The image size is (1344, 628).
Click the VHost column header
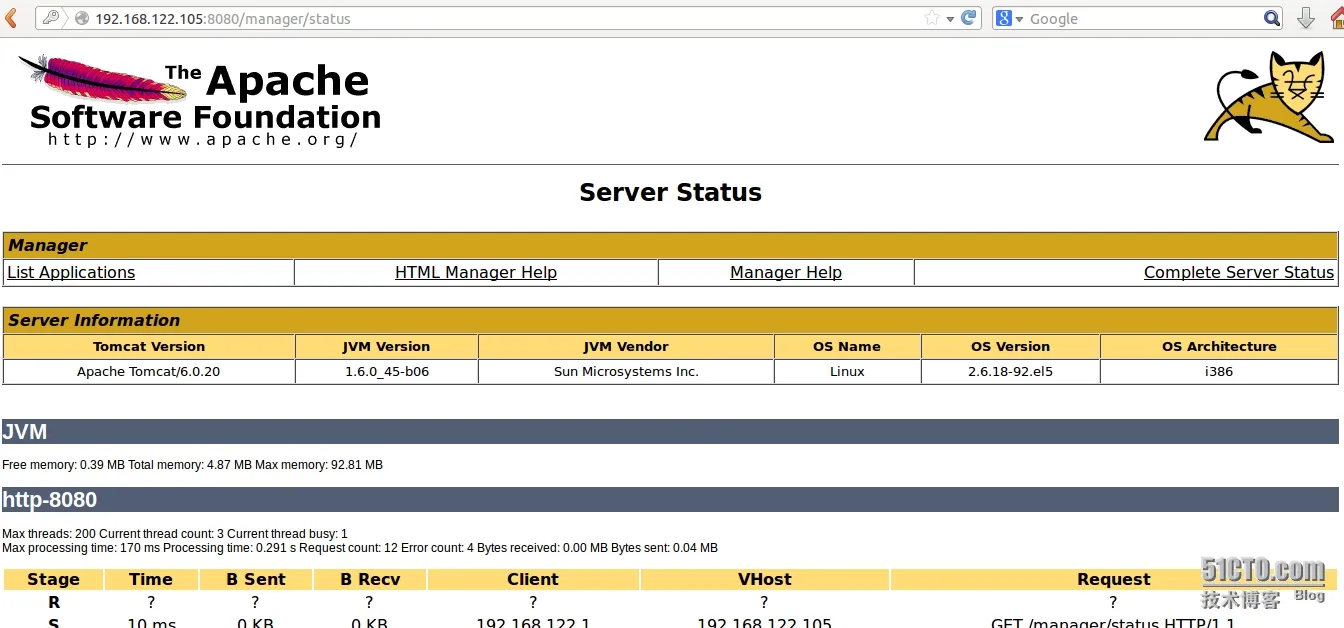tap(764, 579)
